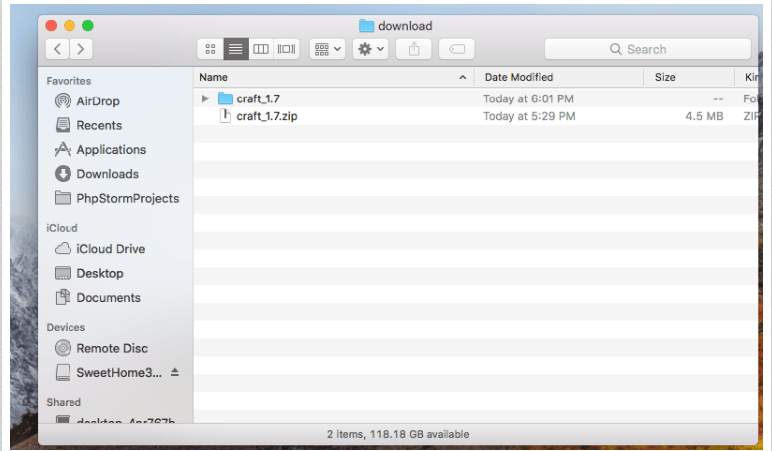Click the iCloud section heading

pos(62,228)
